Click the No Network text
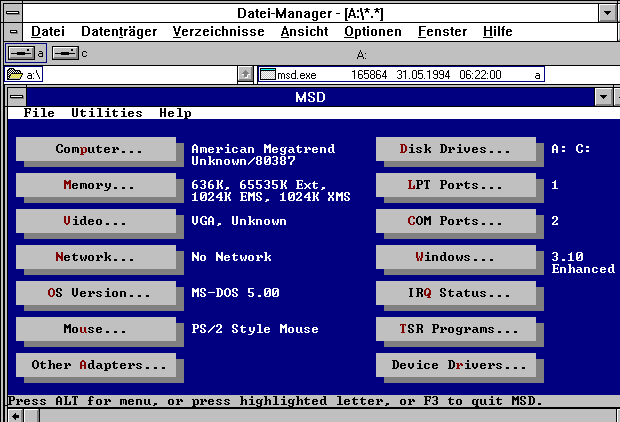The height and width of the screenshot is (422, 620). click(x=231, y=257)
